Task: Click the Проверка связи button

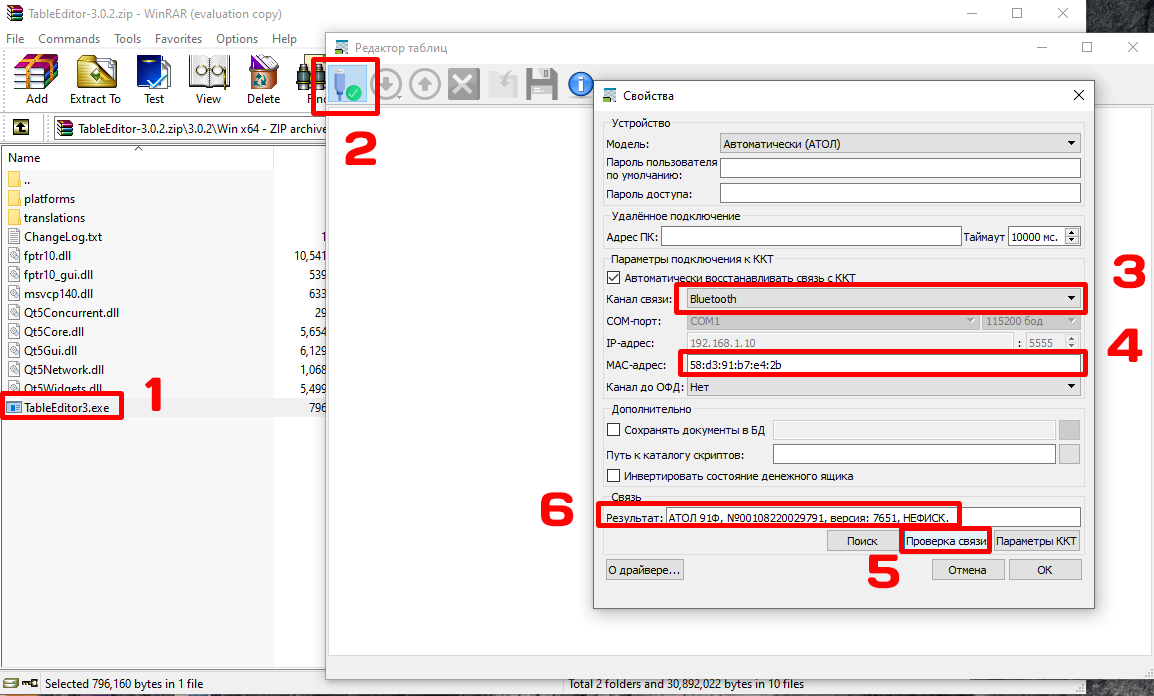Action: tap(945, 541)
